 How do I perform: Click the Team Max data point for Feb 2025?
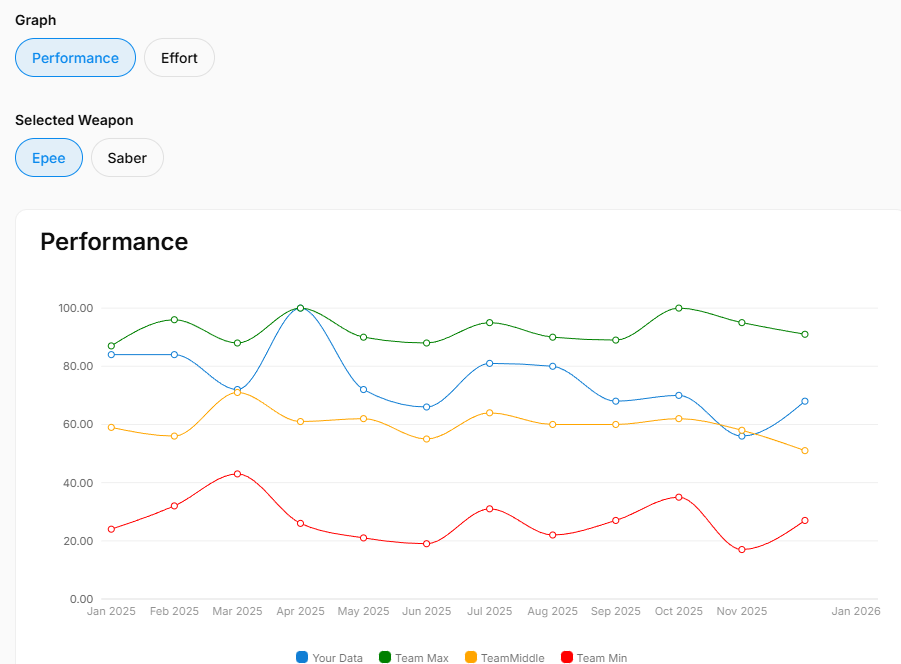coord(174,320)
